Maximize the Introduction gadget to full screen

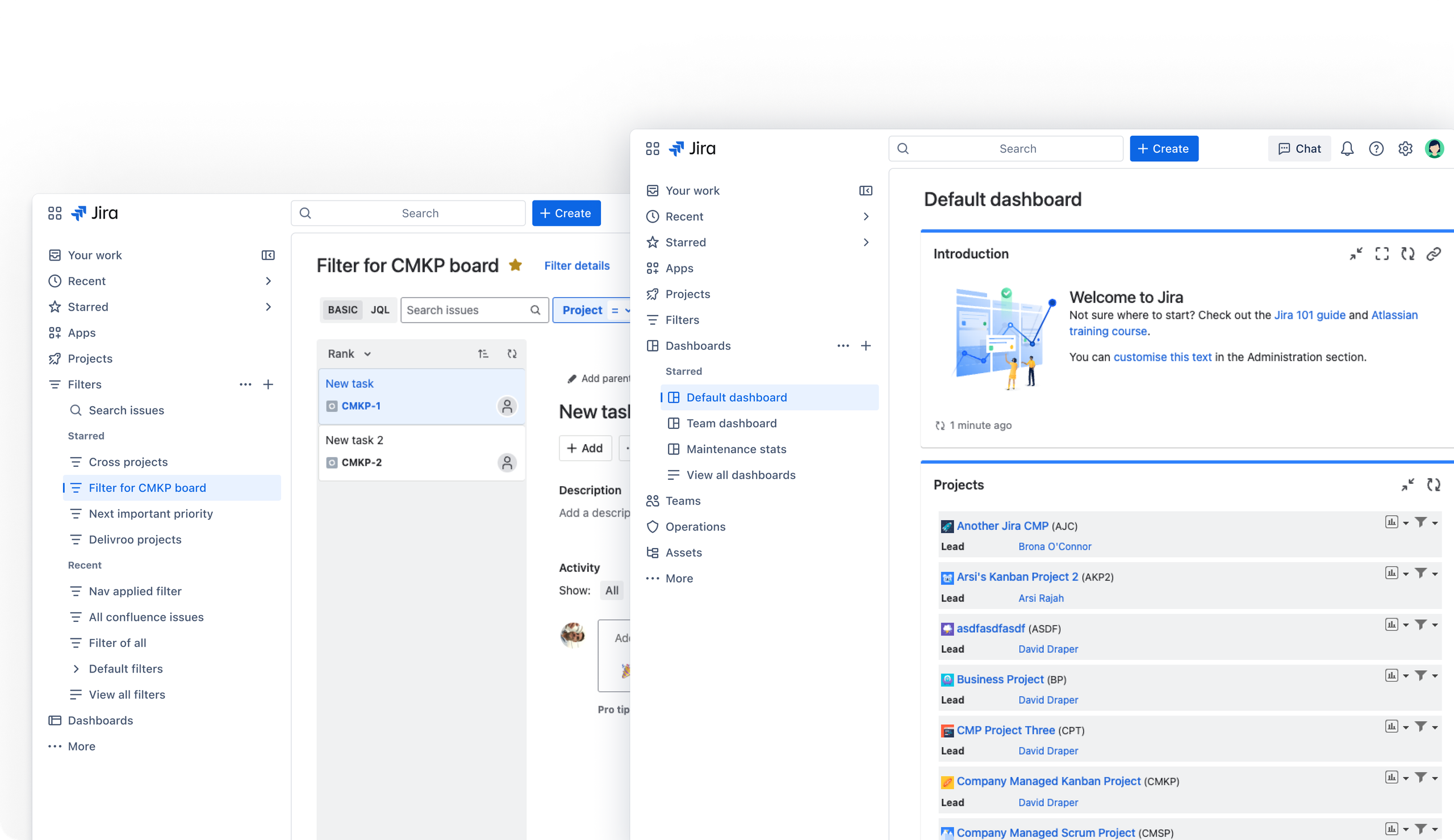[x=1382, y=254]
